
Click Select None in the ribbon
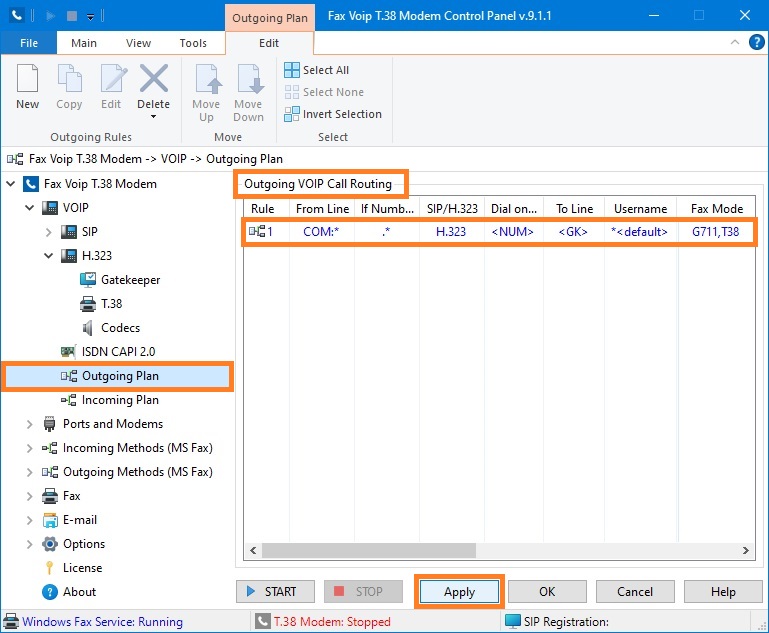[x=324, y=92]
